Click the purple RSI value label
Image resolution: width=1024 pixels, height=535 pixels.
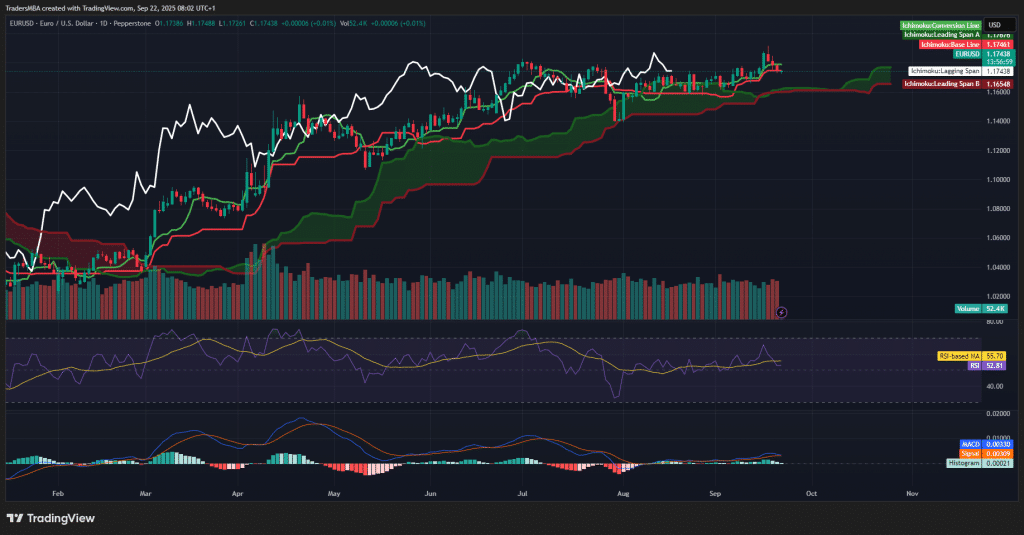[x=974, y=366]
